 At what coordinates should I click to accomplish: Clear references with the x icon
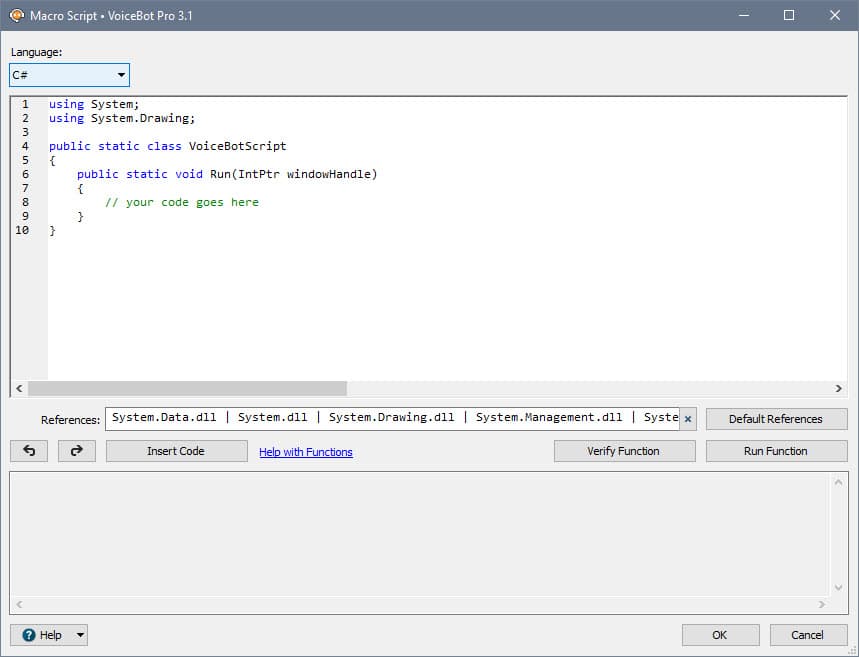pos(688,419)
